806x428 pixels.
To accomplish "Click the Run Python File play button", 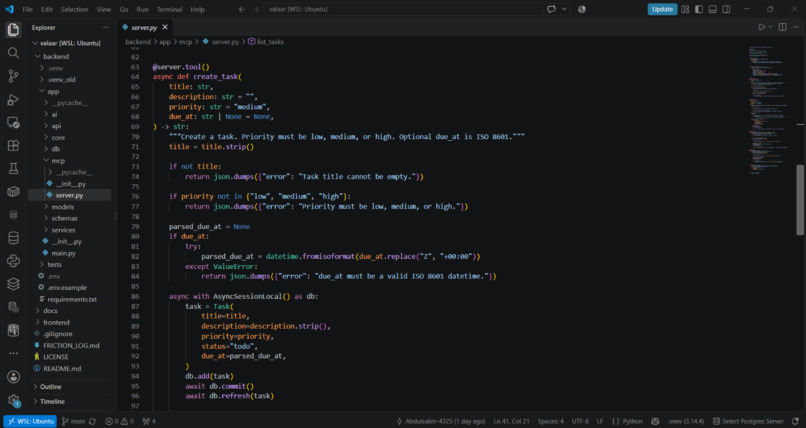I will tap(762, 27).
